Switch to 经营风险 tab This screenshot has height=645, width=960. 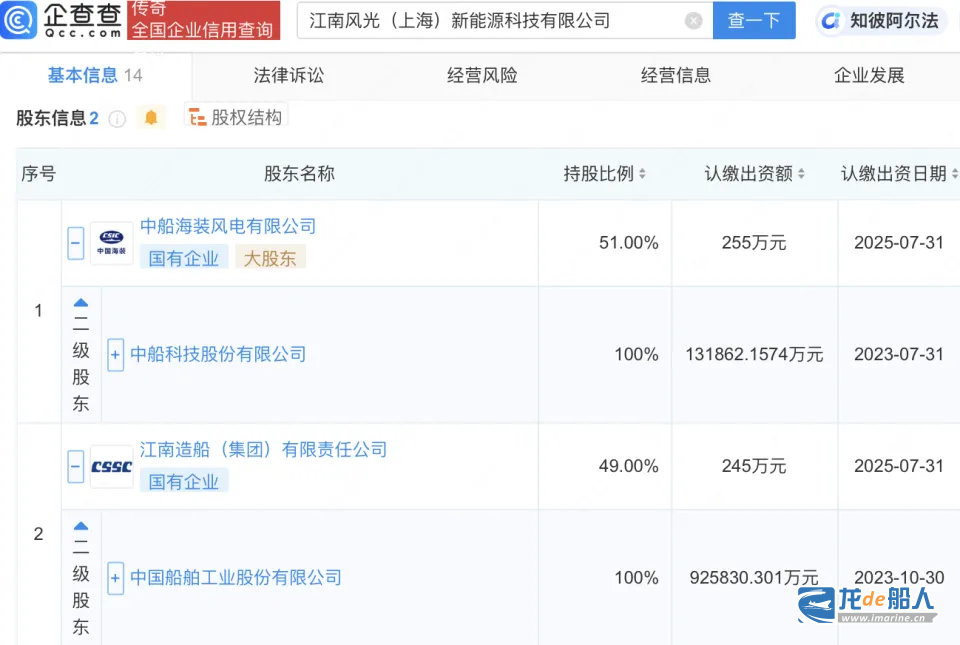482,75
